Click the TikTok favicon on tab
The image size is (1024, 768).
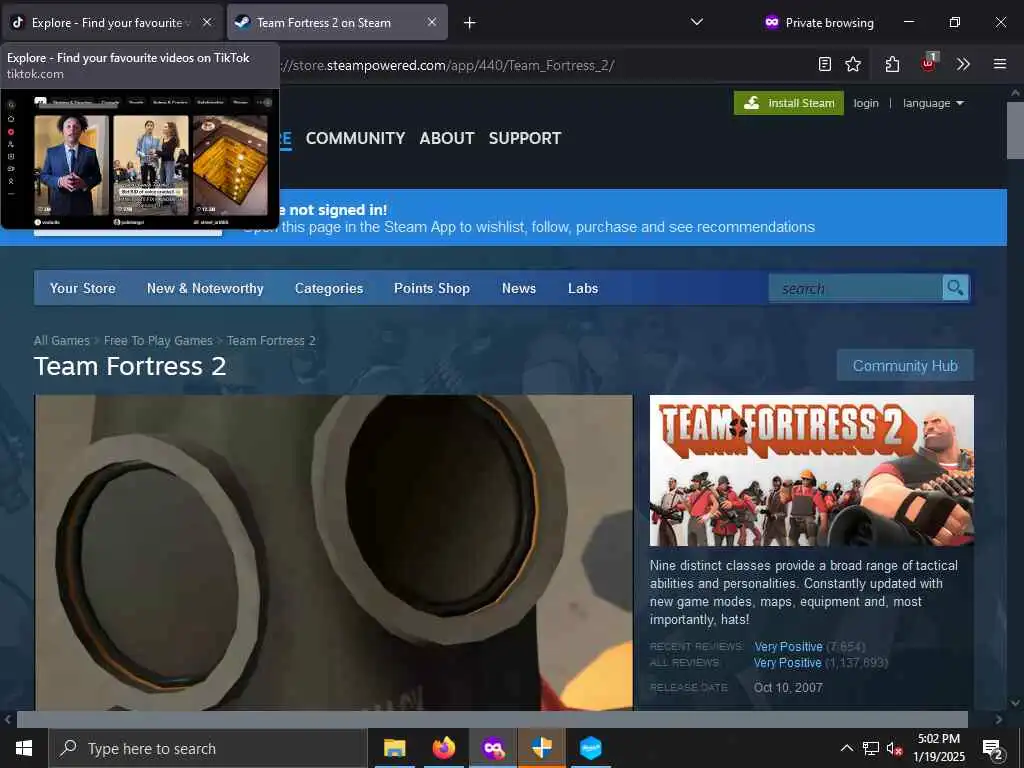18,22
